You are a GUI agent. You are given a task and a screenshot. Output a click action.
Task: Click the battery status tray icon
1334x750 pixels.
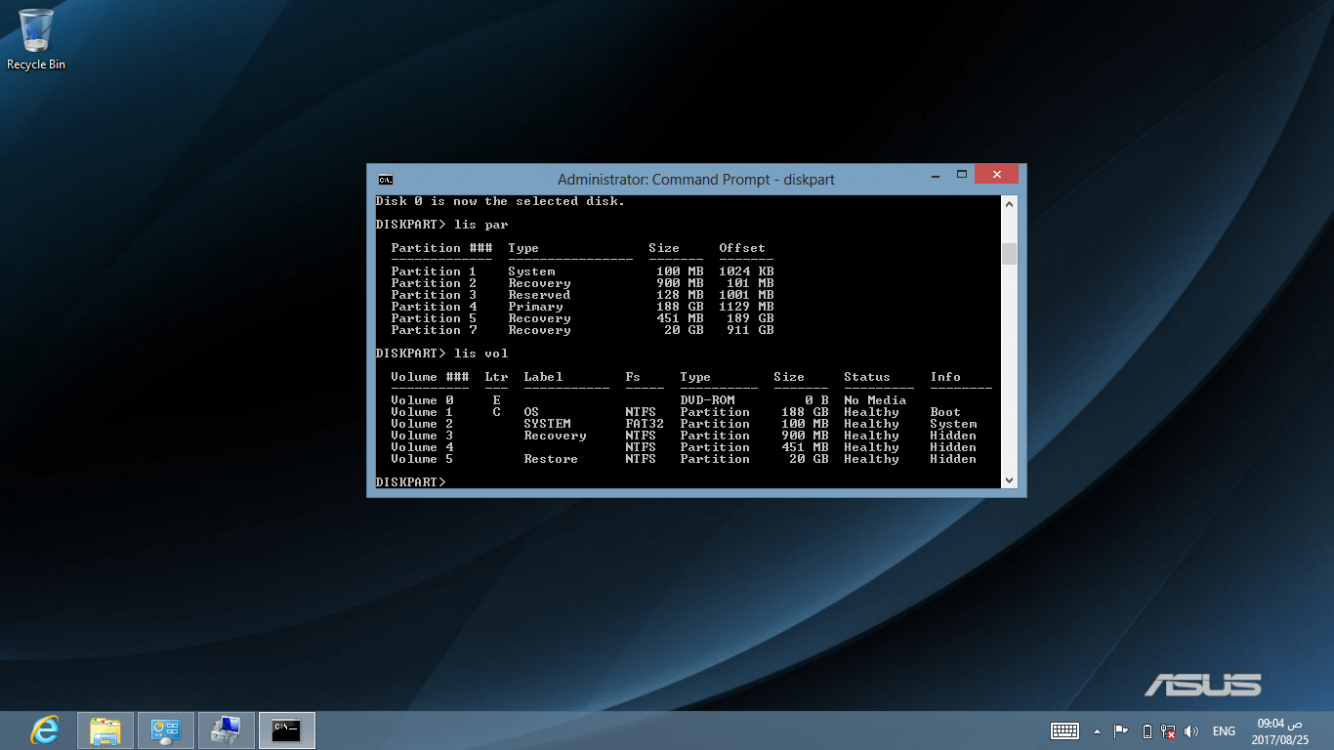click(x=1147, y=731)
